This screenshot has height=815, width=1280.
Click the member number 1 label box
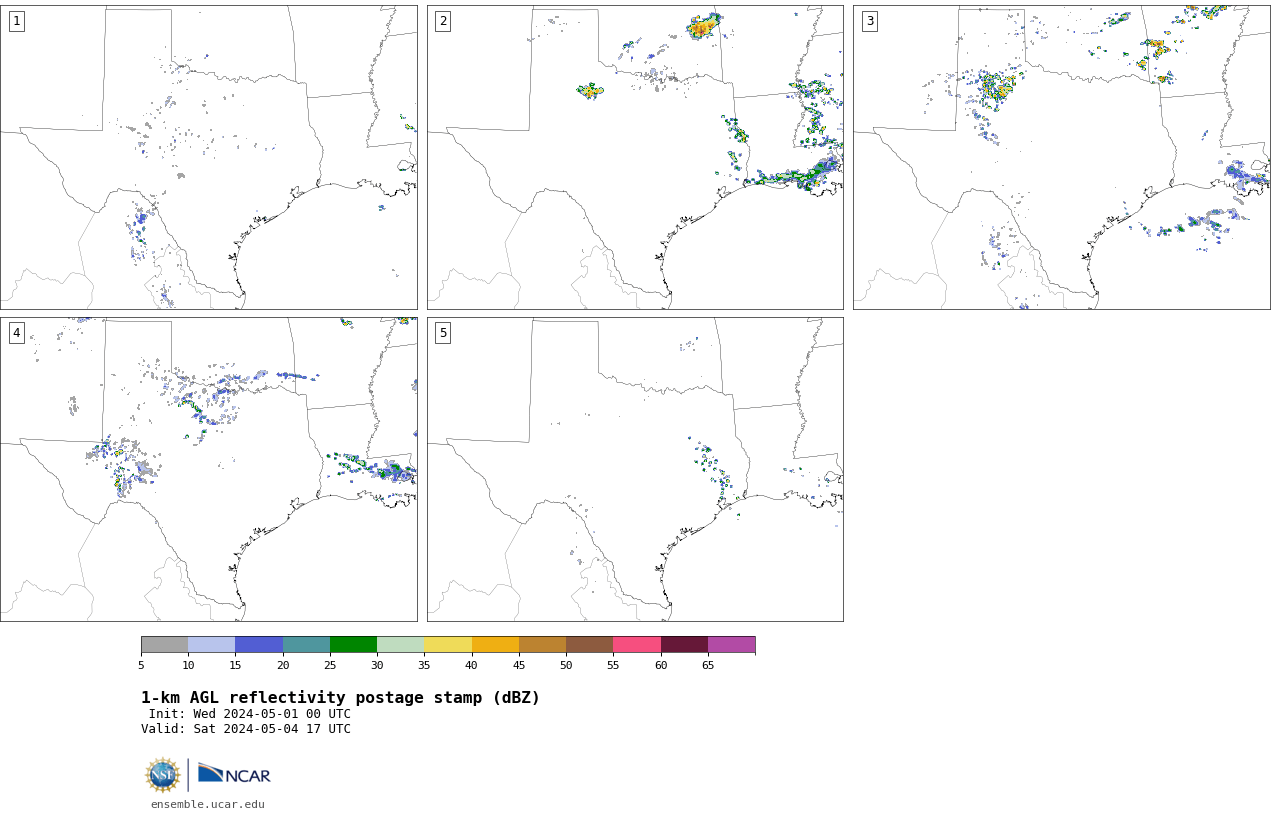click(16, 21)
